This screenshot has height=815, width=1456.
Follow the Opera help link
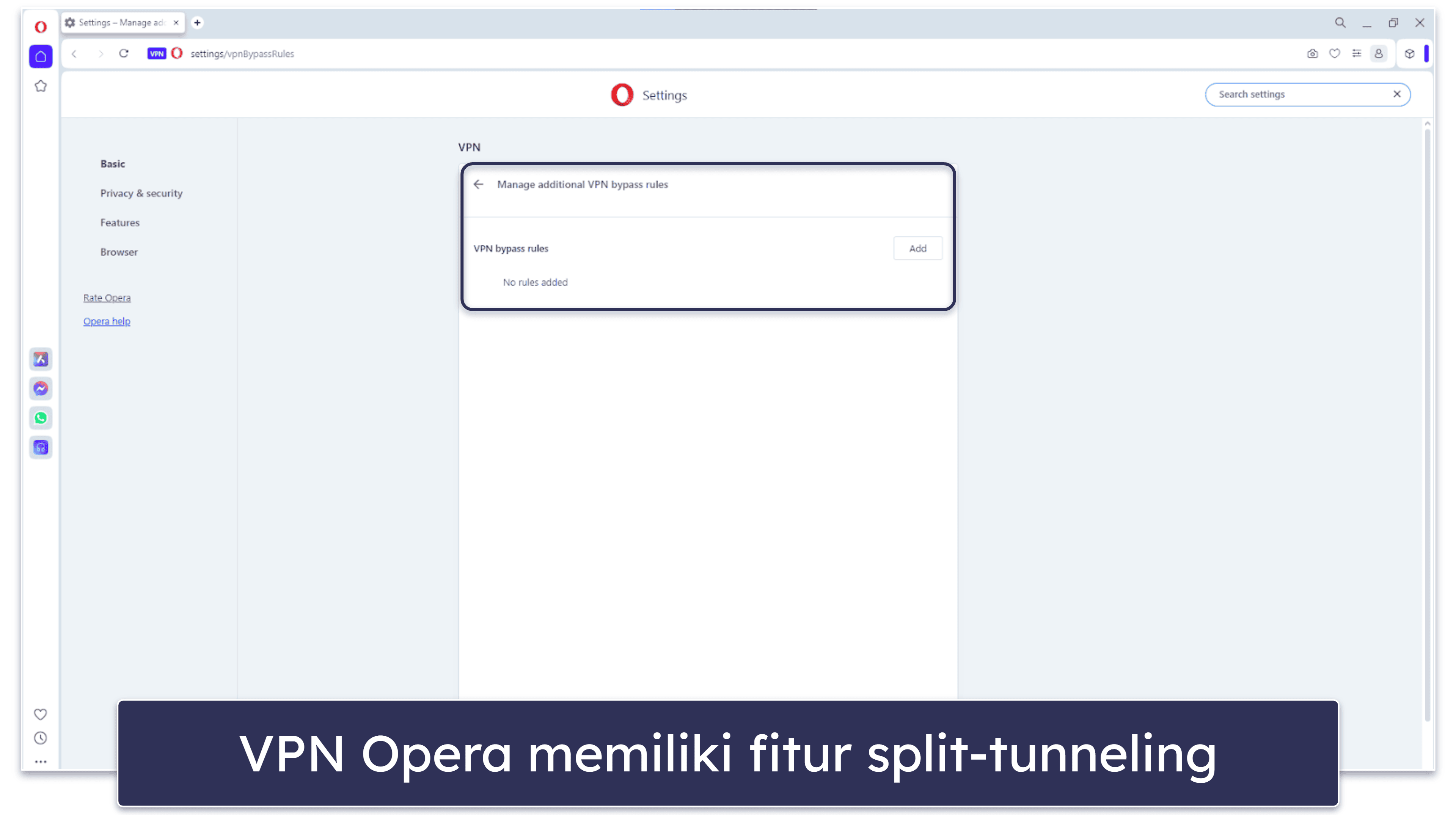pyautogui.click(x=107, y=321)
